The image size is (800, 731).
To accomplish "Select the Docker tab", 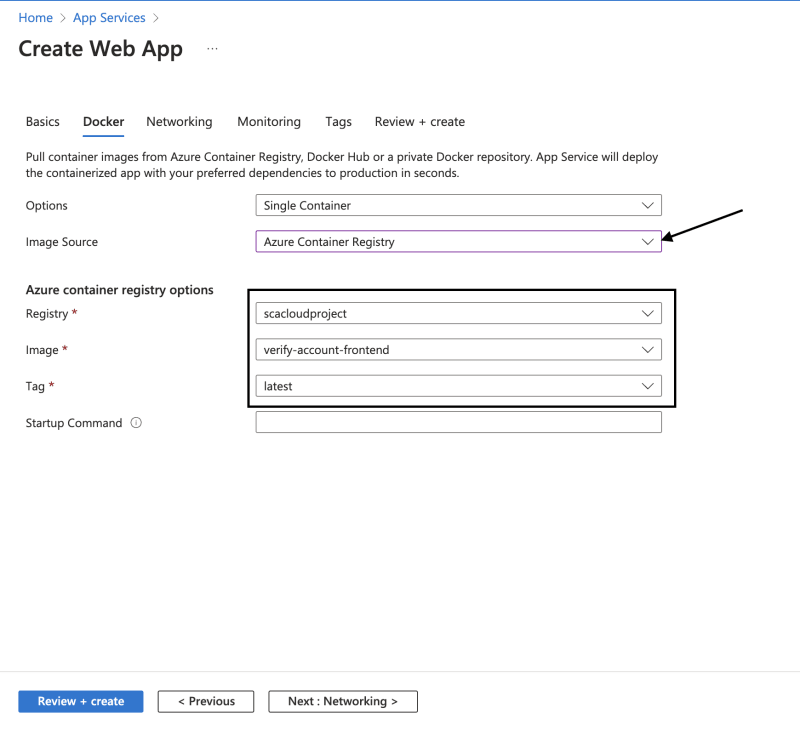I will coord(104,122).
